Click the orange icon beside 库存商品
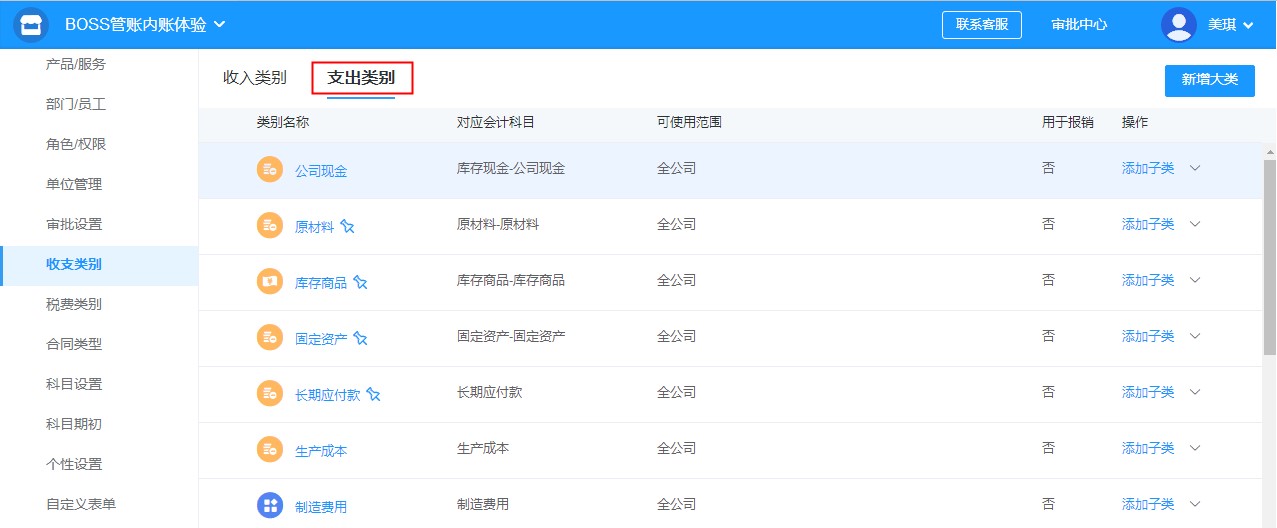The image size is (1277, 528). coord(270,282)
